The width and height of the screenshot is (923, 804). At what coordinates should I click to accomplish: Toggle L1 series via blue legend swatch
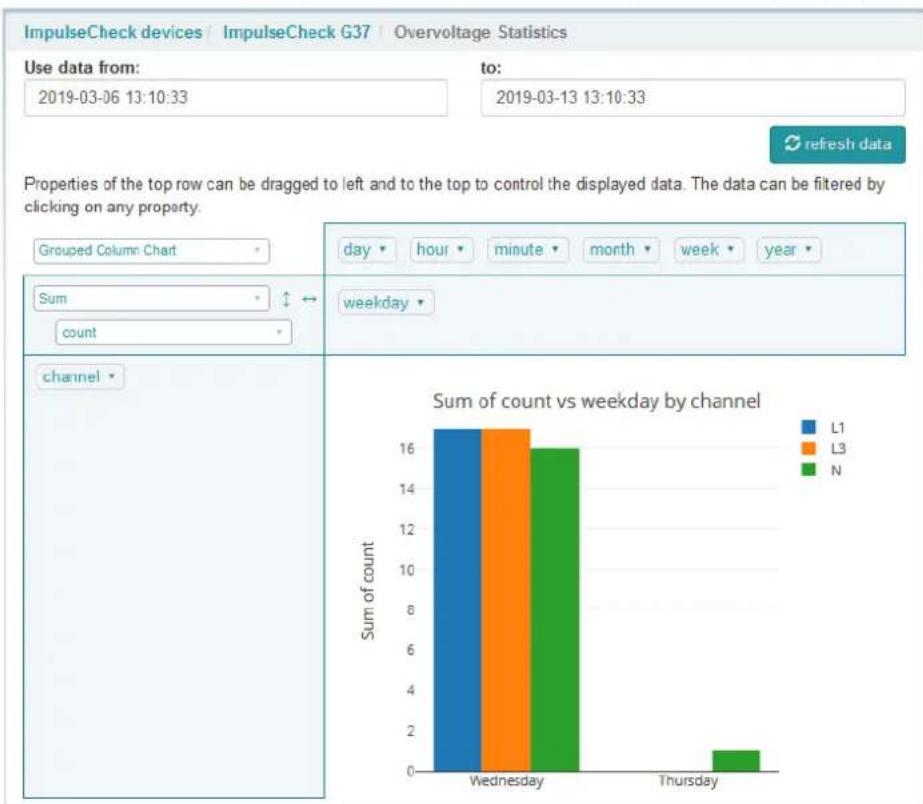[x=809, y=427]
